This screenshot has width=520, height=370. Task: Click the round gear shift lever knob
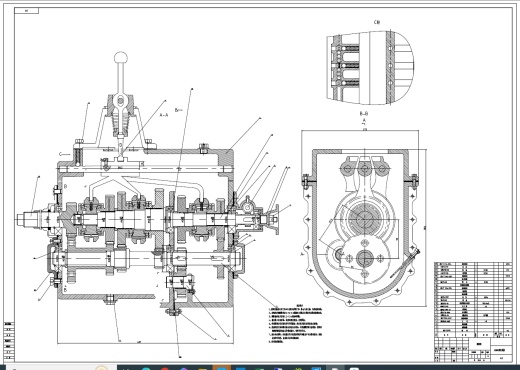[x=120, y=57]
